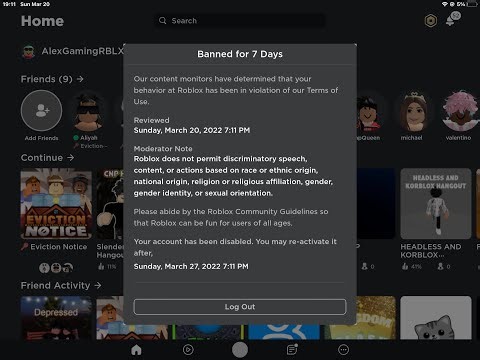Image resolution: width=480 pixels, height=360 pixels.
Task: Click the battery status indicator
Action: coord(472,4)
